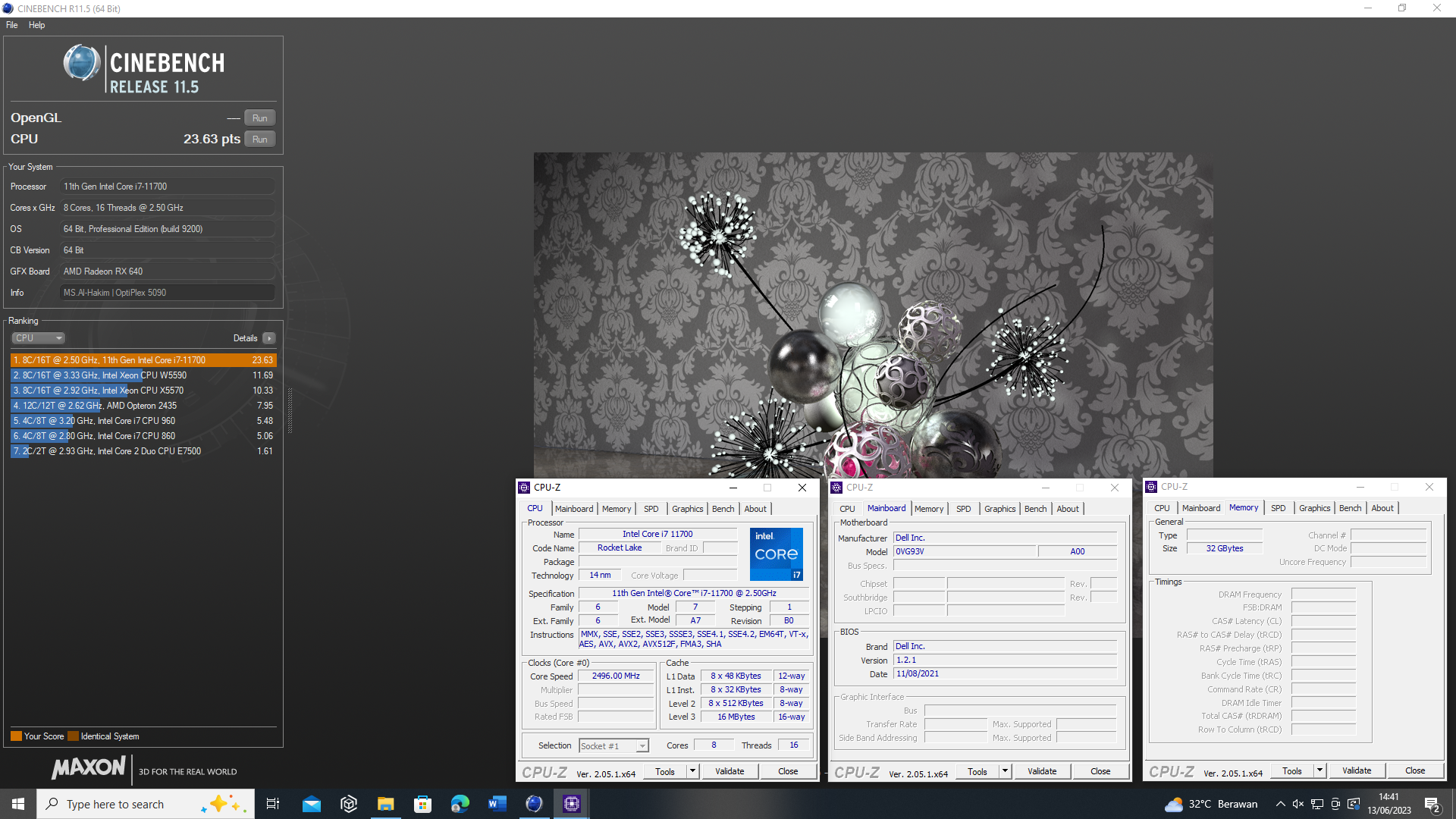Click the Your Score orange color swatch

pos(16,736)
